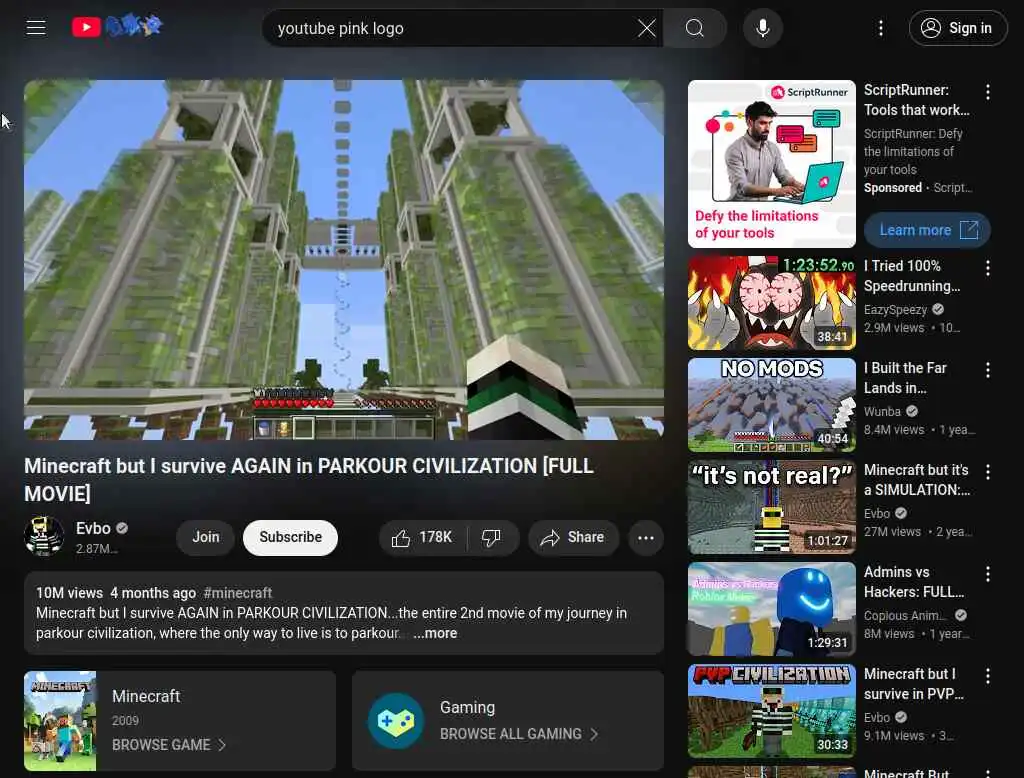Click the YouTube doodle next to the logo
1024x778 pixels.
coord(134,26)
